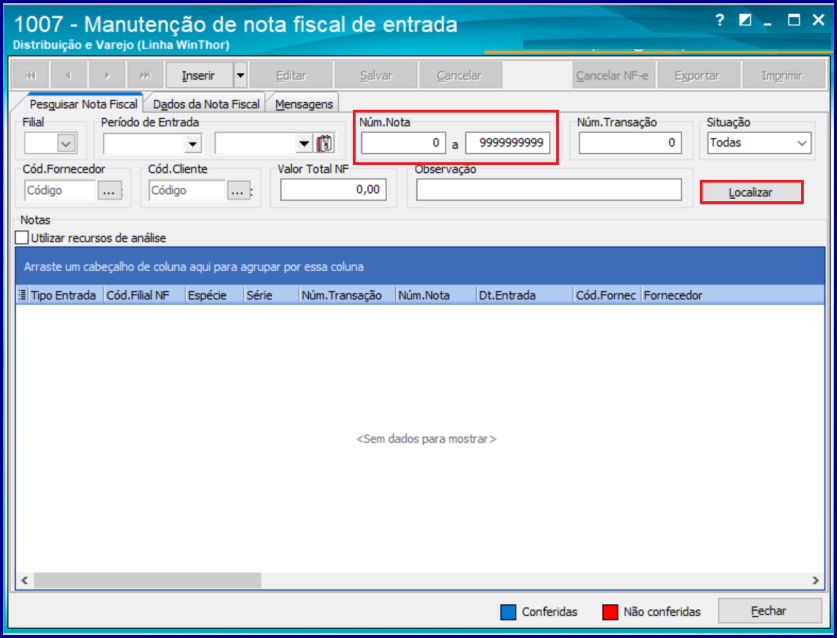Open the Mensagens tab
This screenshot has height=638, width=837.
pyautogui.click(x=304, y=104)
